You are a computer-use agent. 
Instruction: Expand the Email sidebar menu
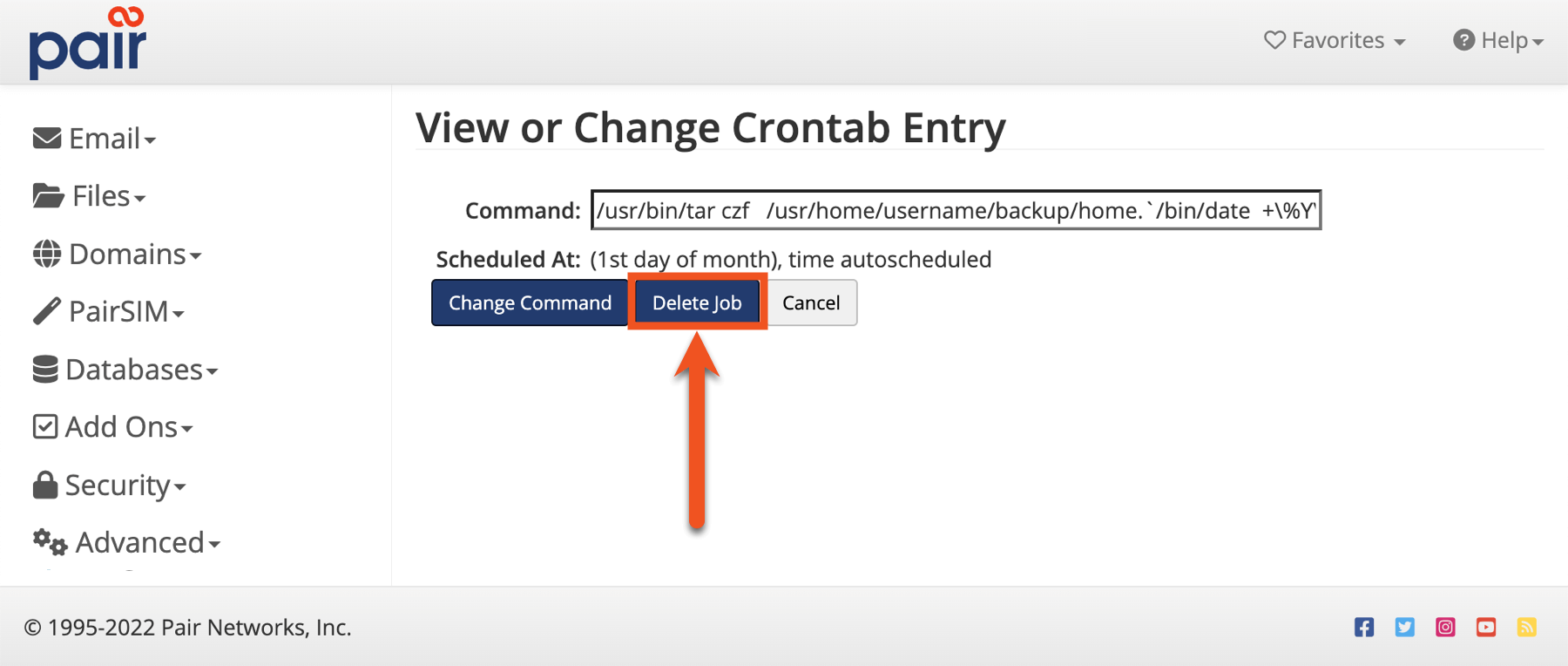click(95, 139)
